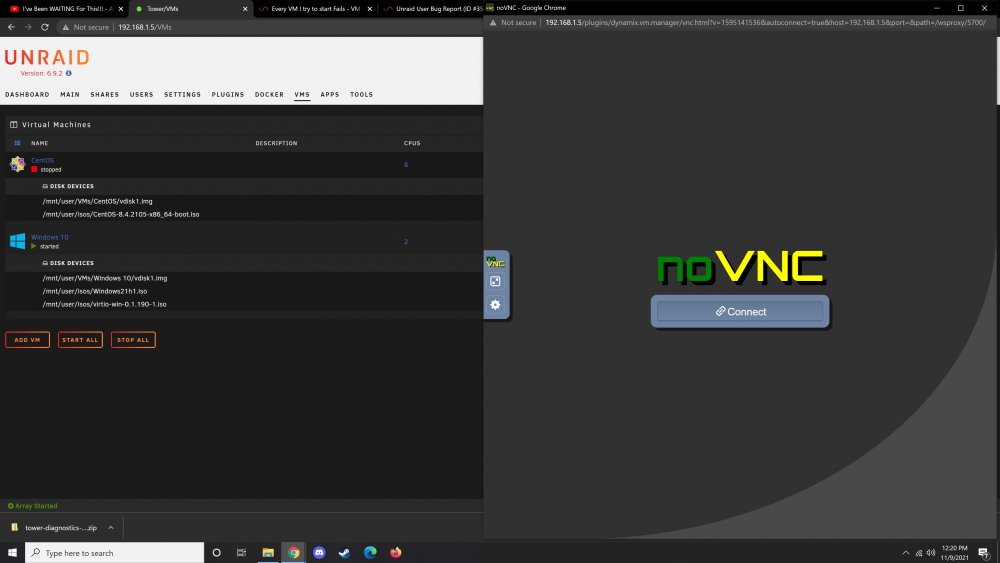Screen dimensions: 1000x563
Task: Click the Windows 10 VM logo icon
Action: (17, 241)
